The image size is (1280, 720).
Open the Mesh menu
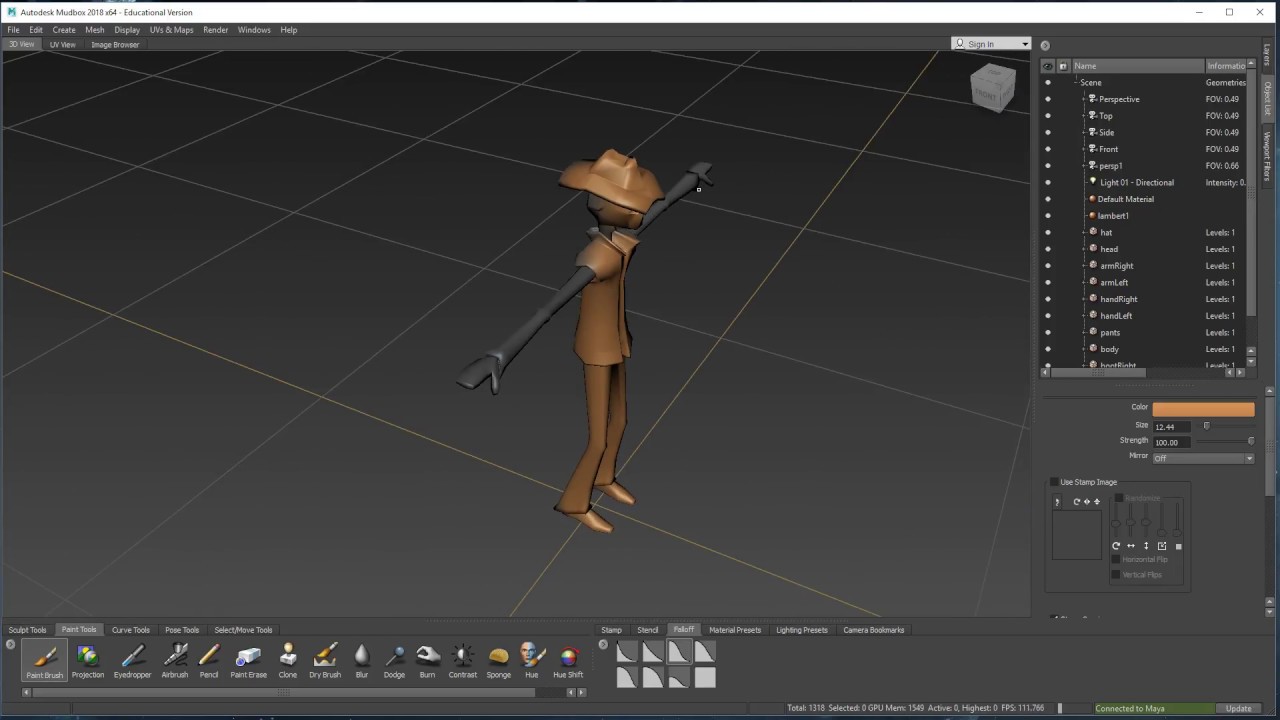[95, 30]
